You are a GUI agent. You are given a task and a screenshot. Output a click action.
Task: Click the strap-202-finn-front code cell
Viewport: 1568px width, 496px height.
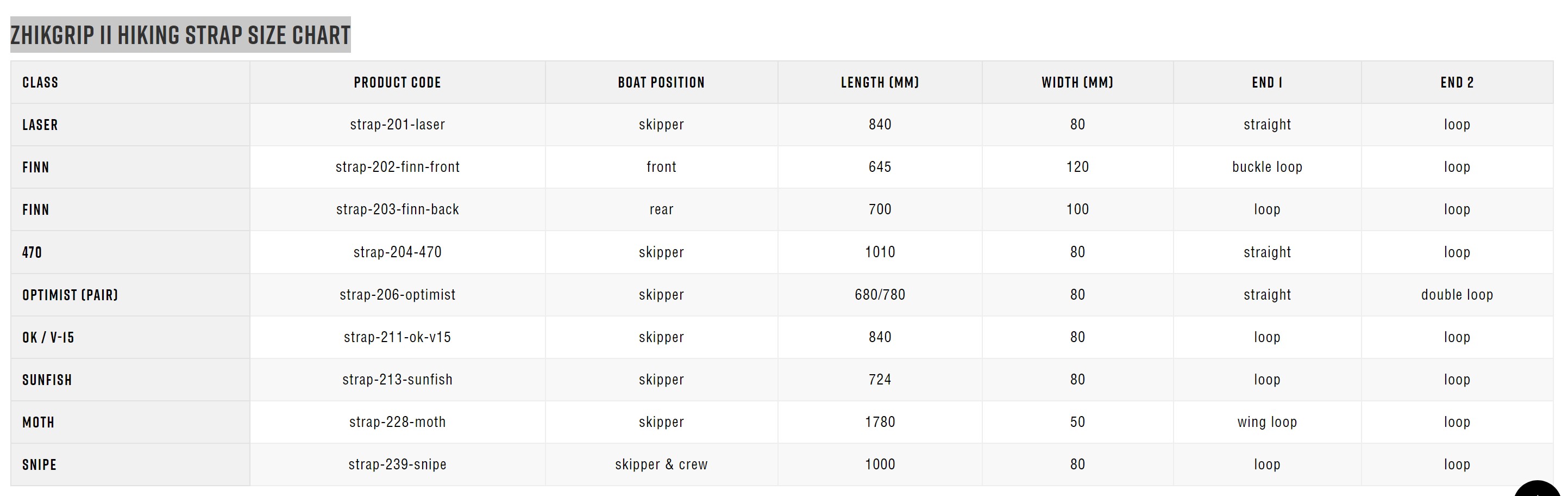(x=398, y=167)
